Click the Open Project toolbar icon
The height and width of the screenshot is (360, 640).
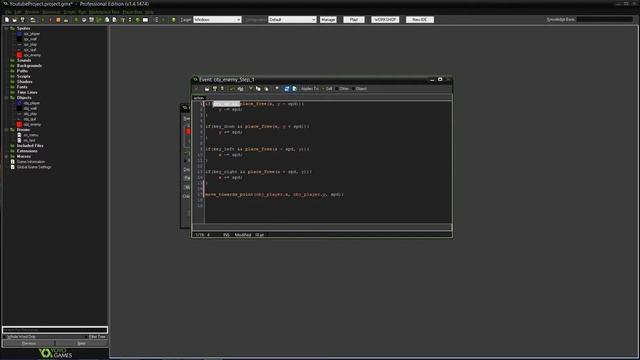[x=15, y=20]
